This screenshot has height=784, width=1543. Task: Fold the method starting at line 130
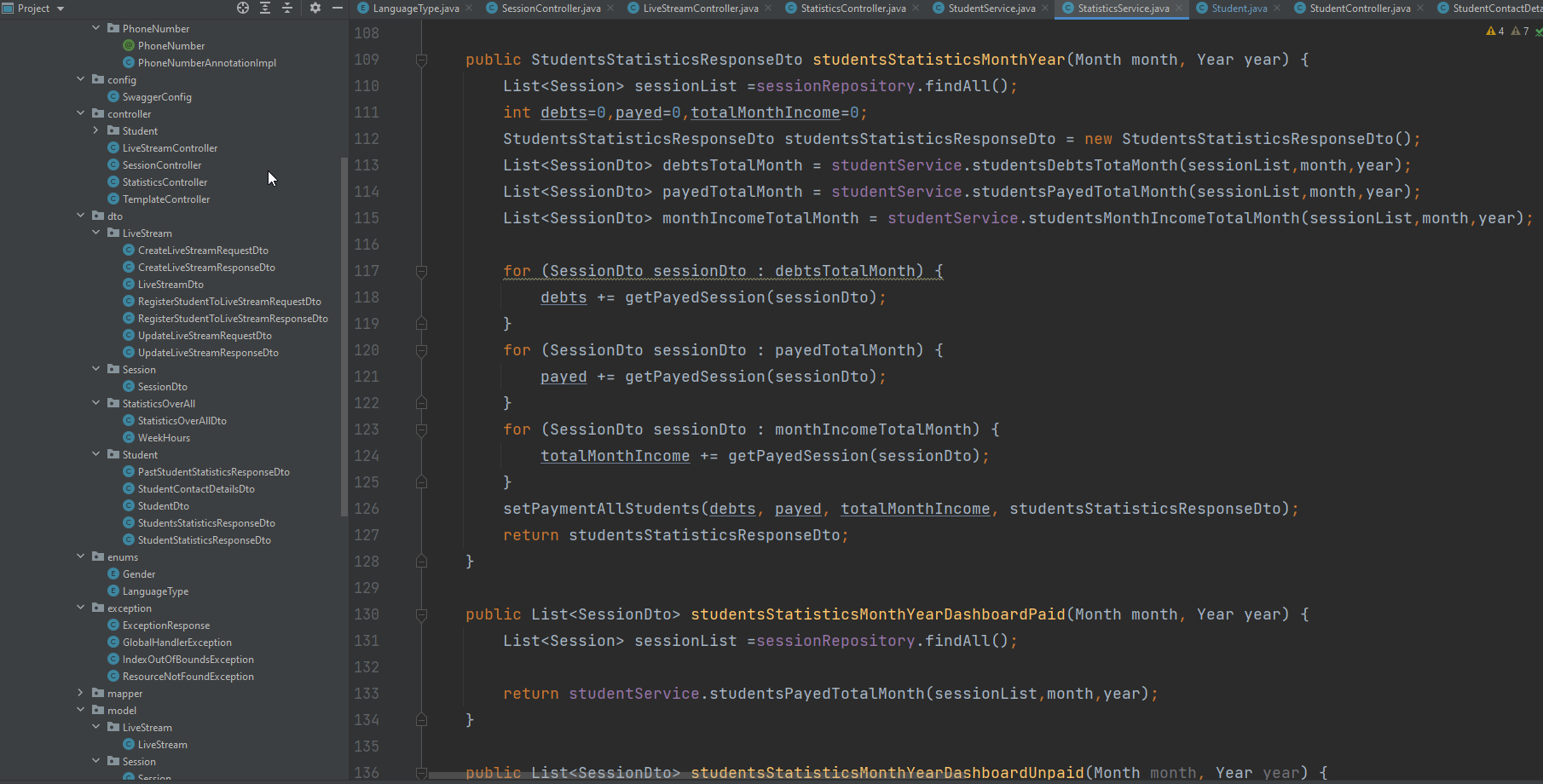click(x=421, y=615)
